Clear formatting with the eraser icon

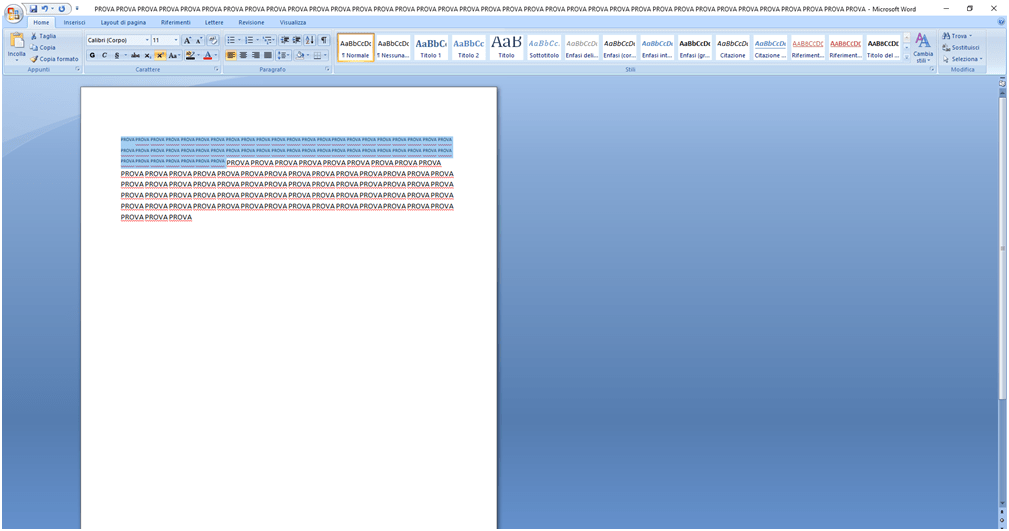pyautogui.click(x=212, y=40)
